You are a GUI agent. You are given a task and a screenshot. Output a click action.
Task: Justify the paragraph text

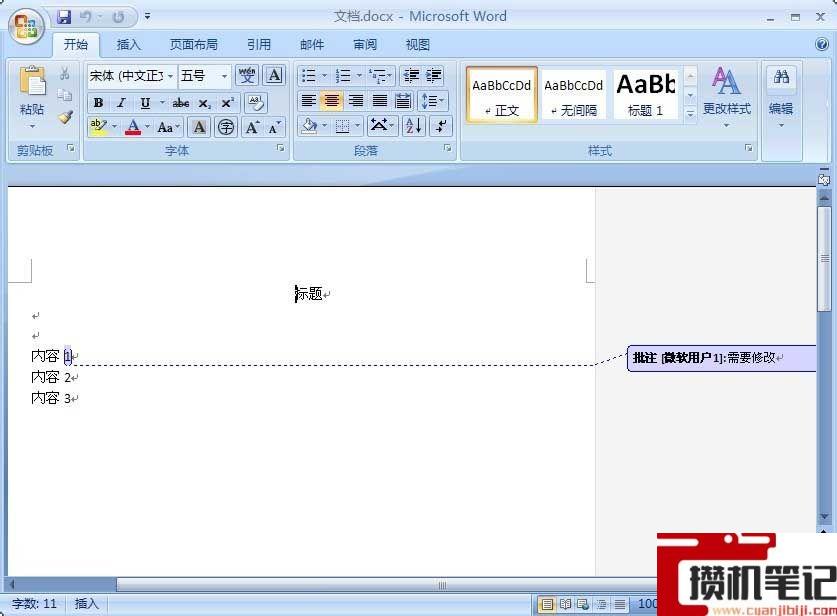pyautogui.click(x=380, y=100)
